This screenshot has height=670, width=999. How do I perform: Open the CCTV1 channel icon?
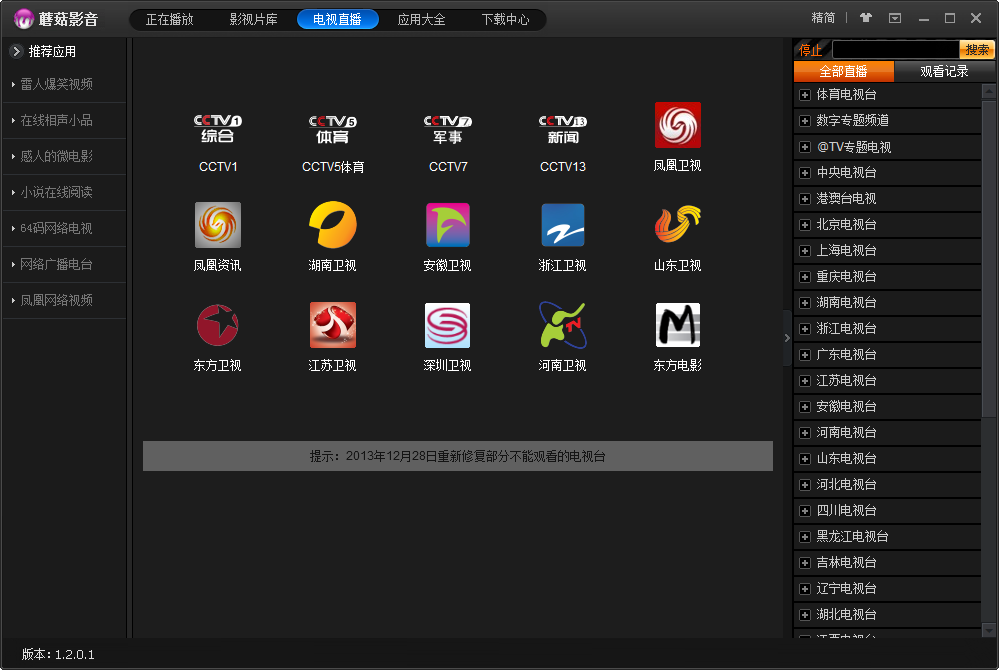(x=218, y=128)
